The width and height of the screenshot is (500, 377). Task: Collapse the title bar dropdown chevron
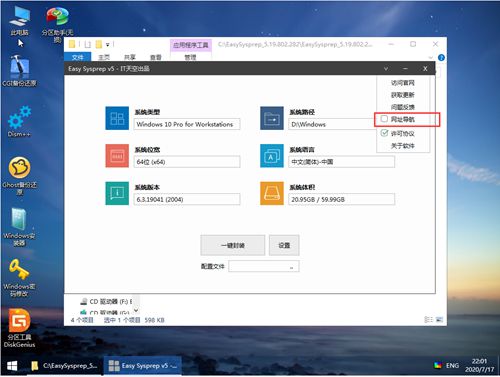(386, 69)
